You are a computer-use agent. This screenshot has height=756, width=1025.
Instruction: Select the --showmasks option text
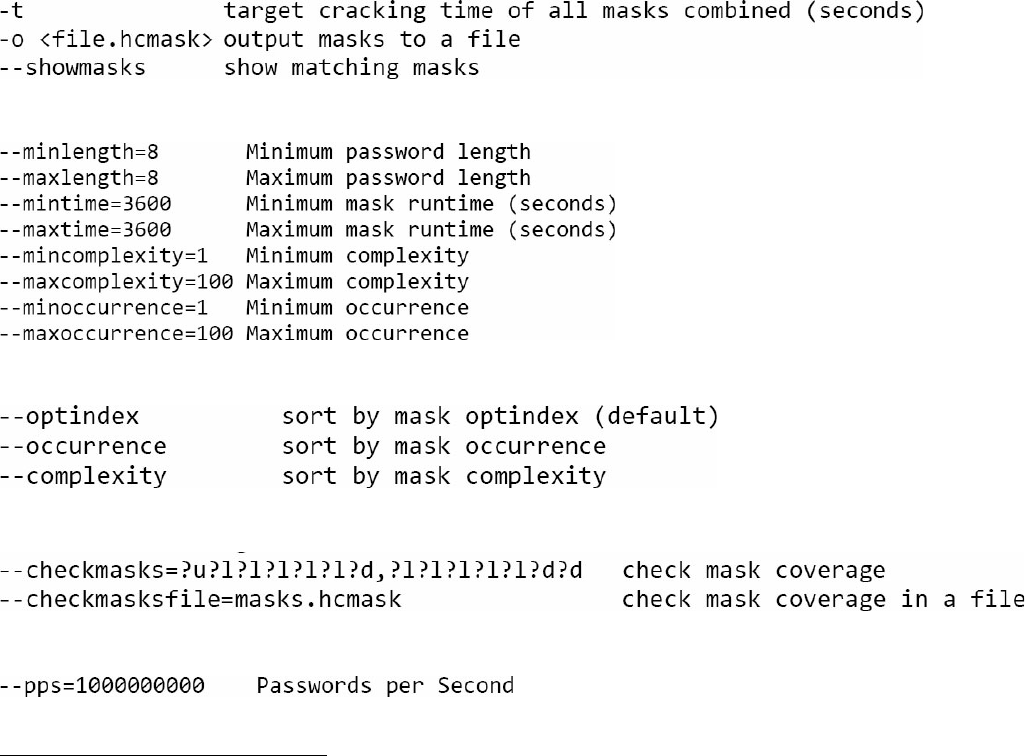coord(73,67)
